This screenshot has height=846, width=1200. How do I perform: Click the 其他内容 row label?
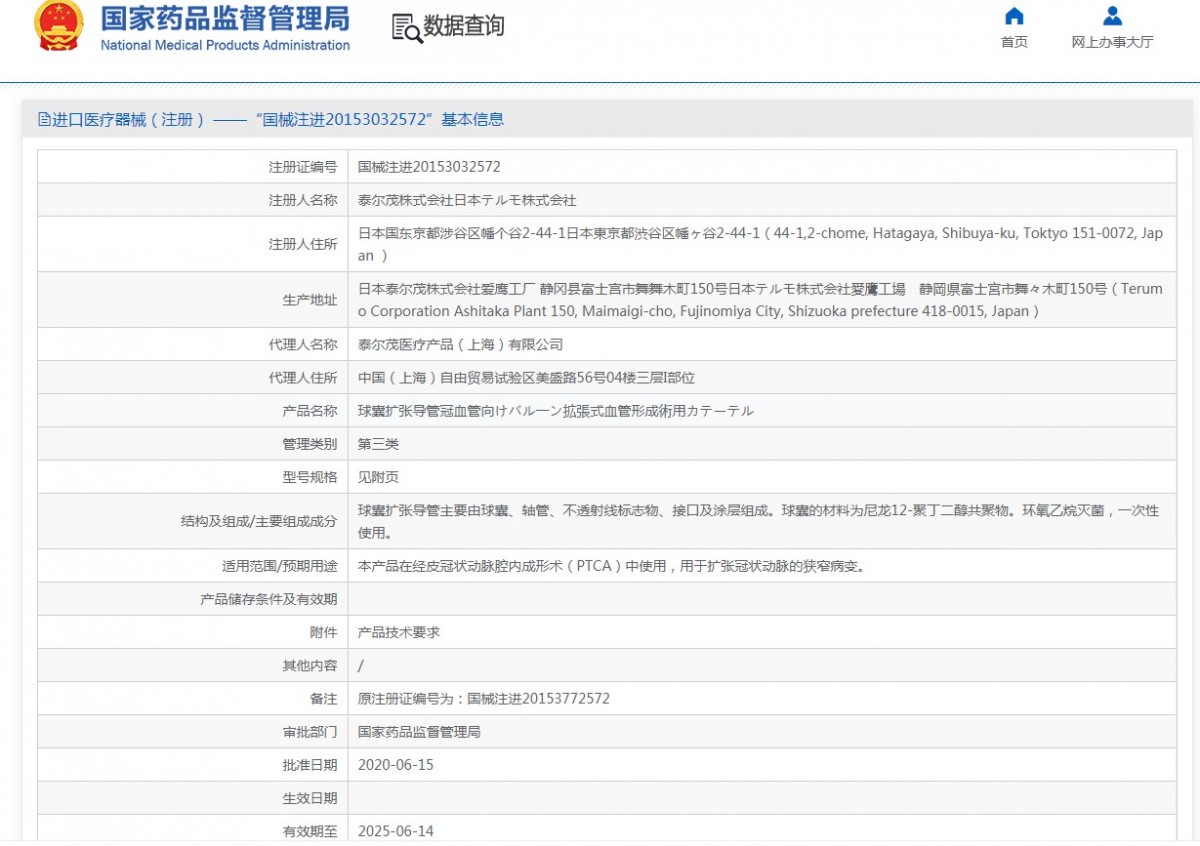[x=310, y=665]
